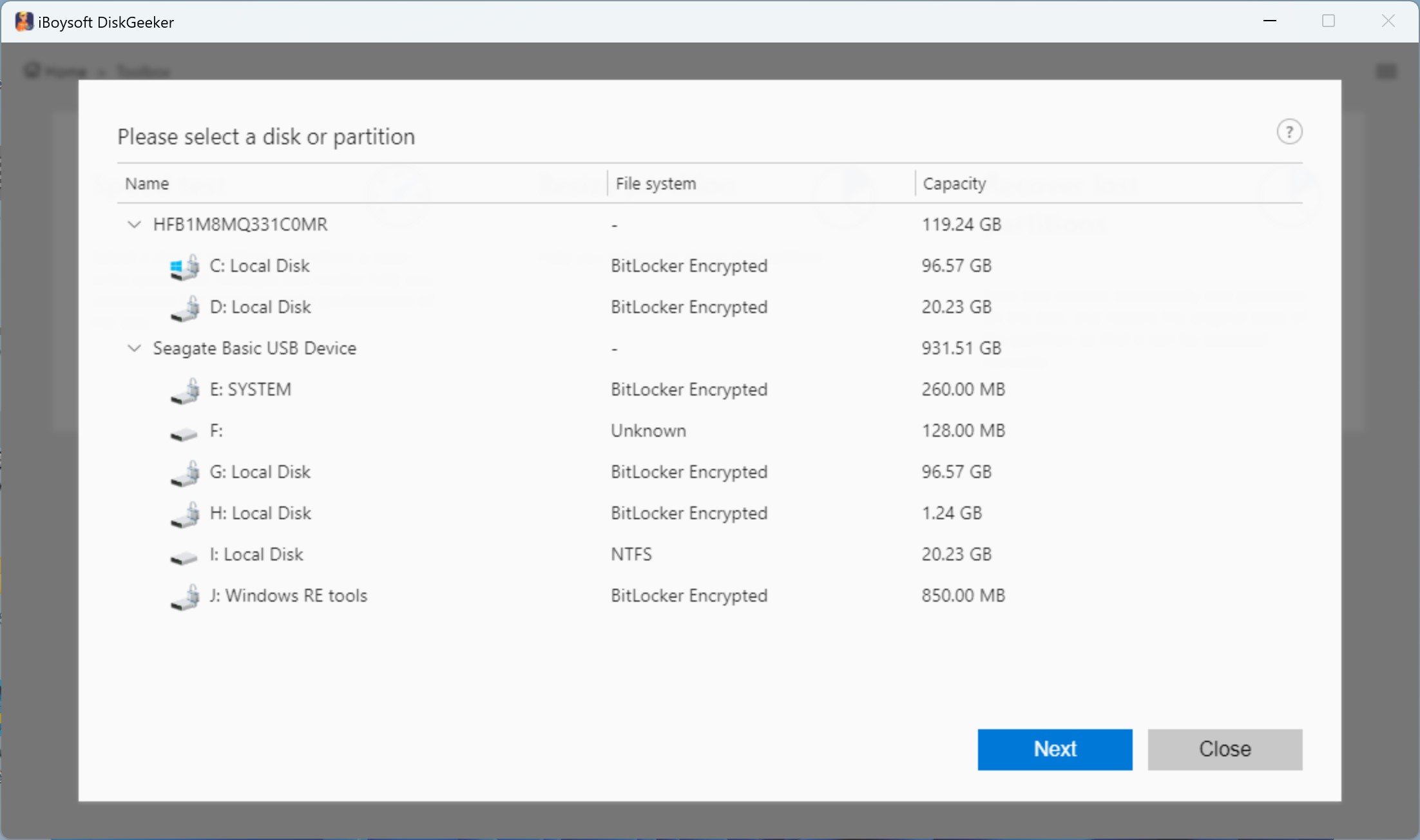Click the C: Local Disk Windows drive icon
The width and height of the screenshot is (1420, 840).
click(x=184, y=267)
